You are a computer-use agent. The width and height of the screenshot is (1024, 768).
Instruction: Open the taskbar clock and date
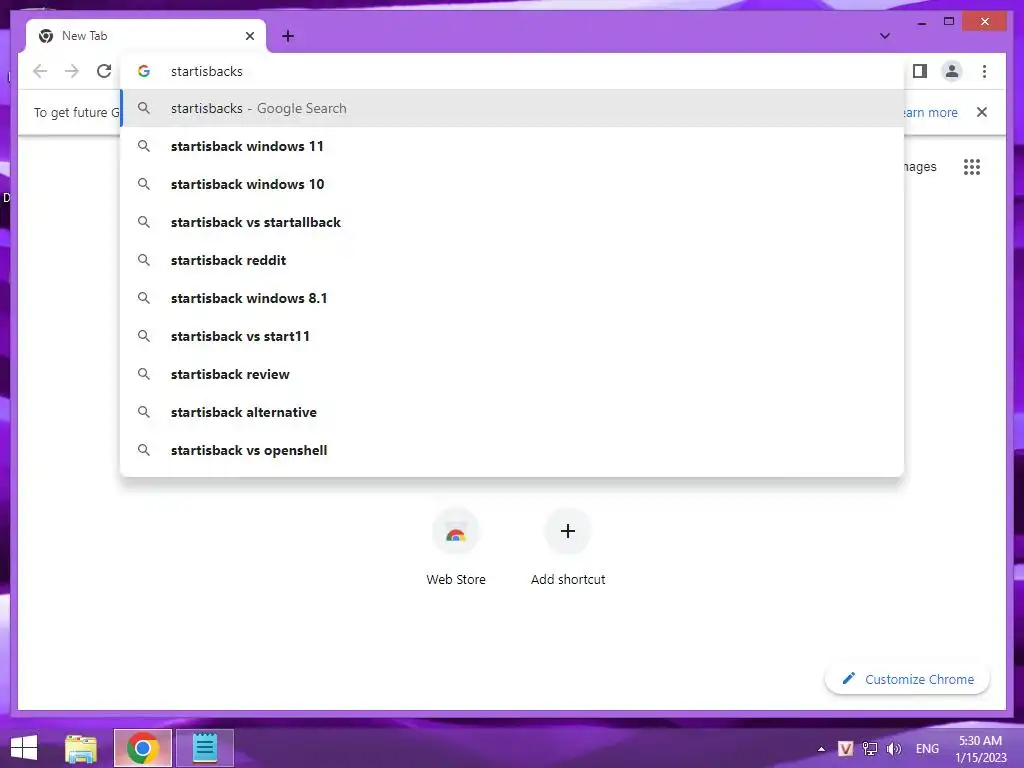(x=980, y=749)
